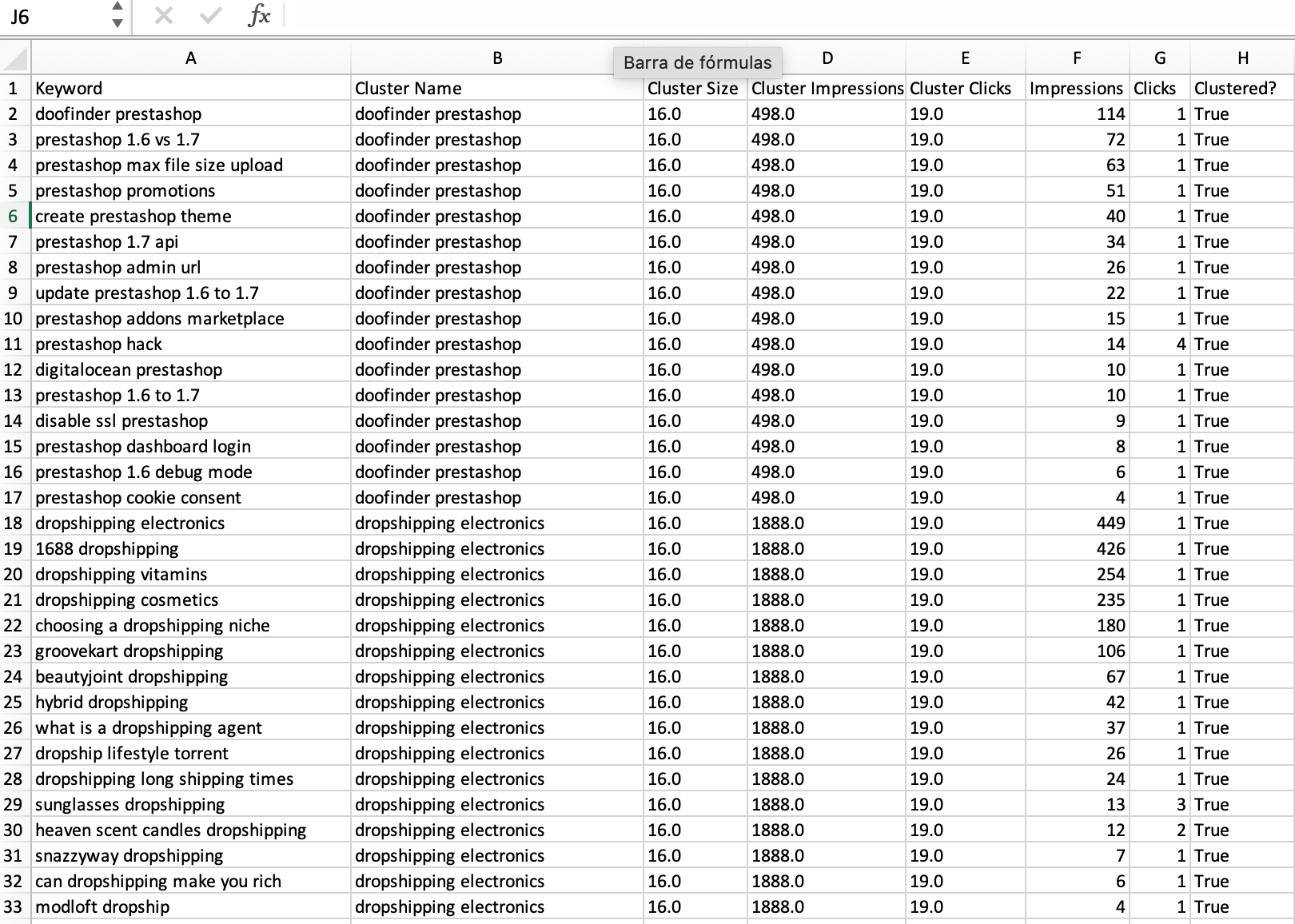Viewport: 1295px width, 924px height.
Task: Select row 33 header
Action: click(x=14, y=906)
